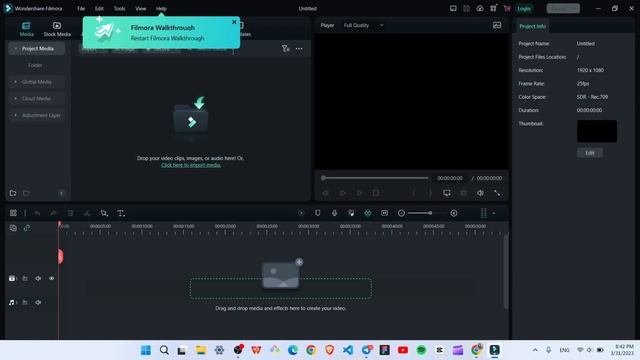The height and width of the screenshot is (360, 640).
Task: Delete folder icon in media panel
Action: (x=27, y=193)
